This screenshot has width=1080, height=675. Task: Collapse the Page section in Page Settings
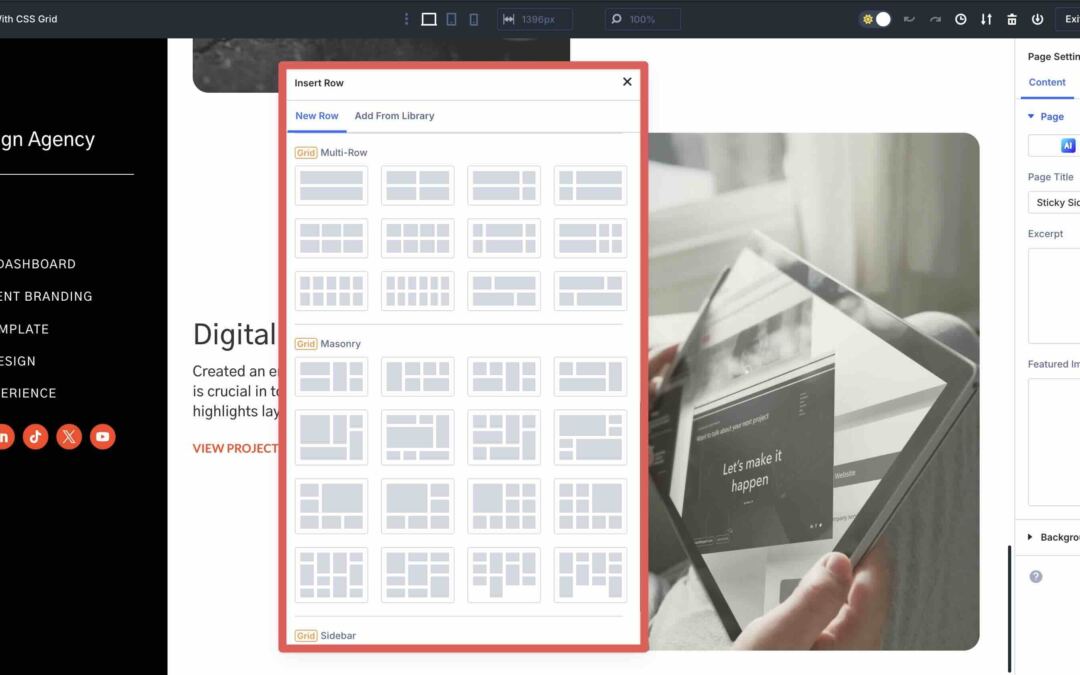click(1031, 116)
